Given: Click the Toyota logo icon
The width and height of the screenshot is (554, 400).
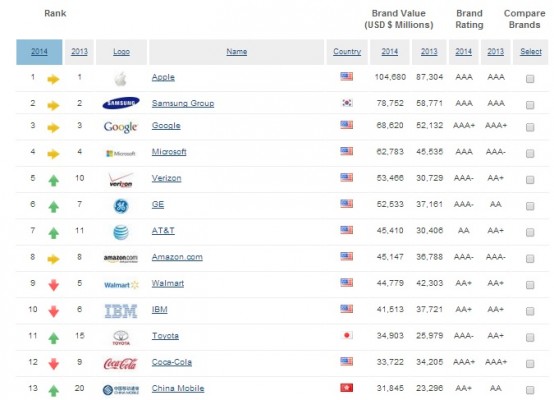Looking at the screenshot, I should pos(121,337).
